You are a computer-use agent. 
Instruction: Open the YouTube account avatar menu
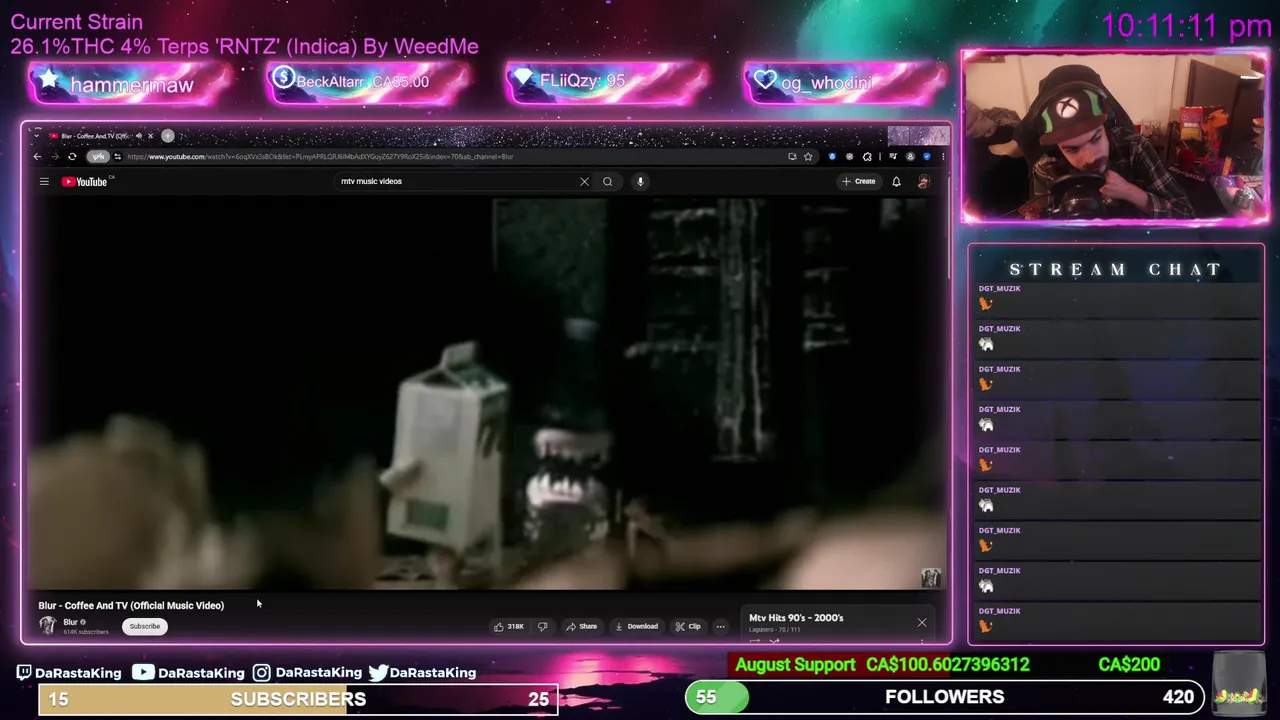pyautogui.click(x=923, y=181)
